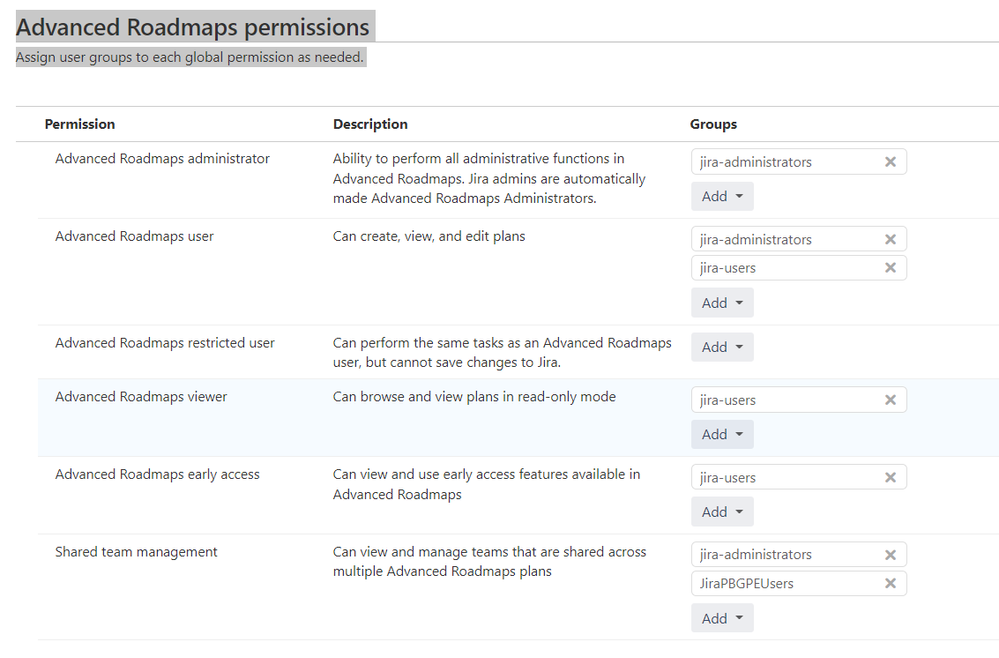Remove jira-administrators from Shared team management
This screenshot has height=658, width=999.
pyautogui.click(x=890, y=555)
